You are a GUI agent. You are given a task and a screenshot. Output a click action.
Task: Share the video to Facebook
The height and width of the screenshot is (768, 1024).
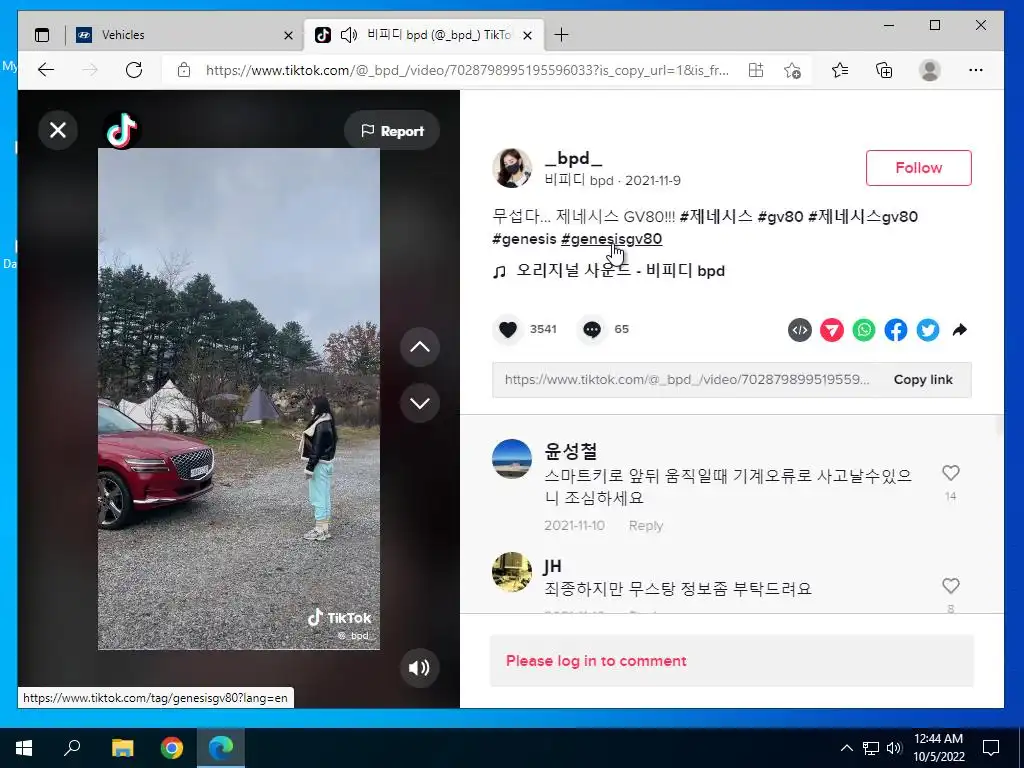tap(895, 330)
